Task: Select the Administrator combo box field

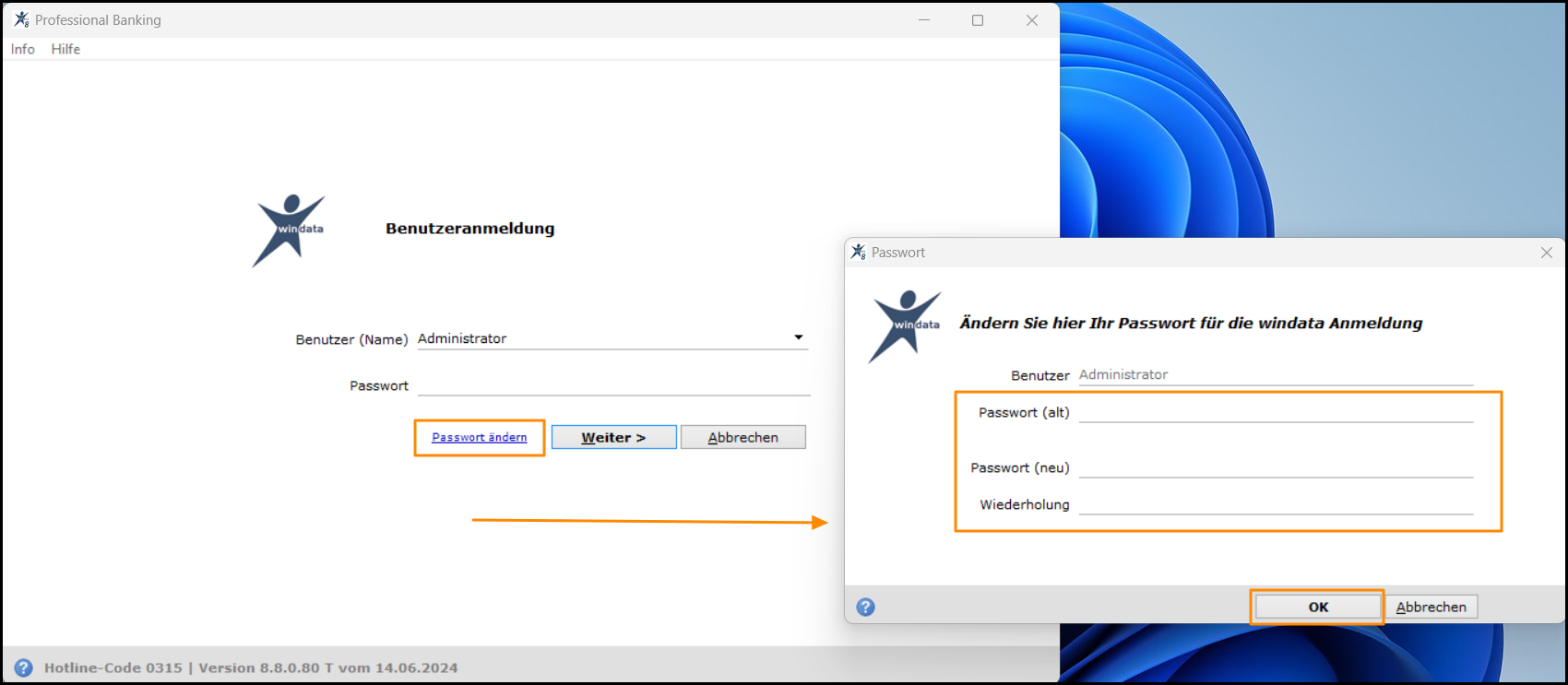Action: [x=612, y=338]
